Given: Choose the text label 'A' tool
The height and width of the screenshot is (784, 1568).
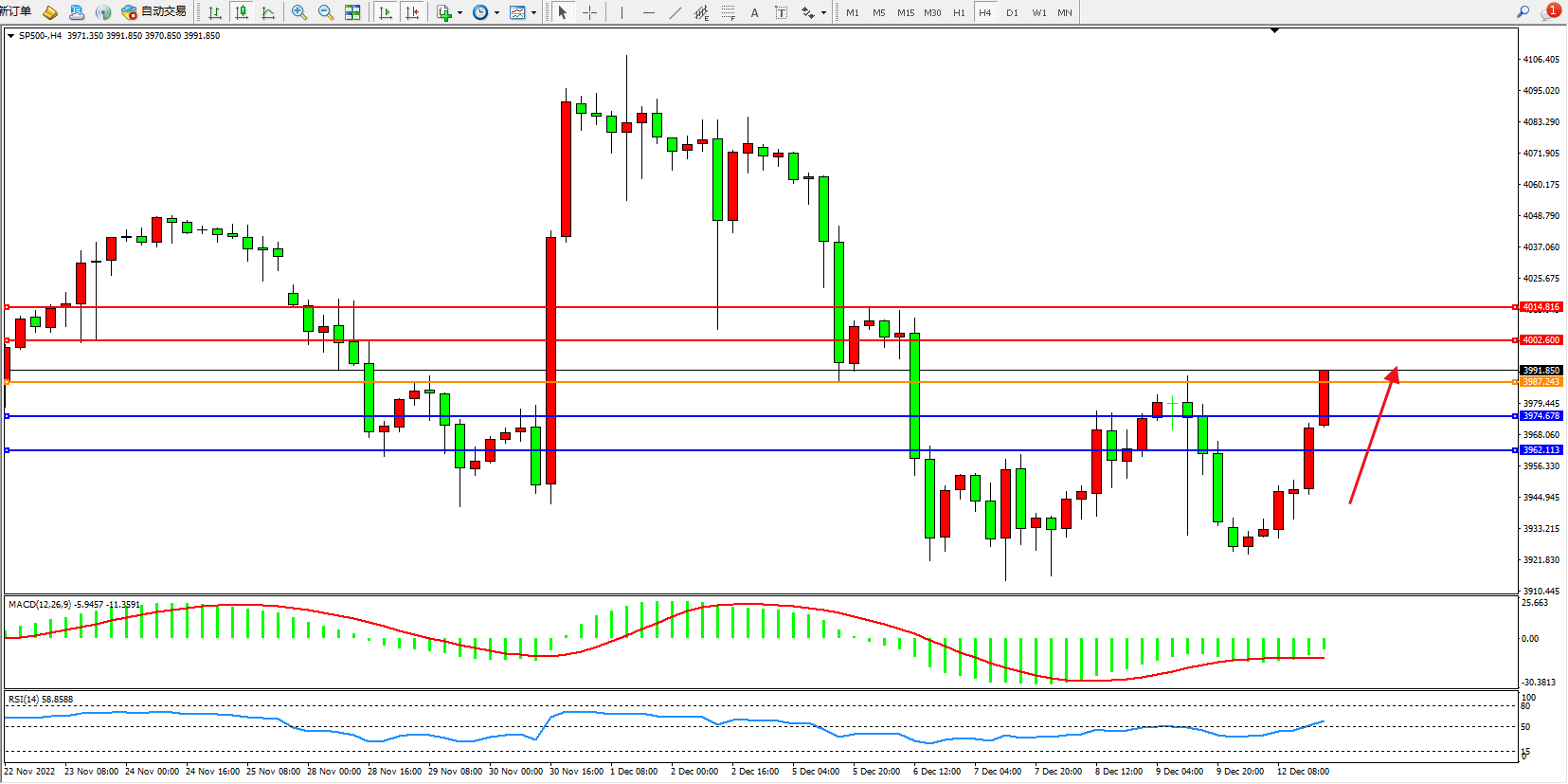Looking at the screenshot, I should 754,12.
